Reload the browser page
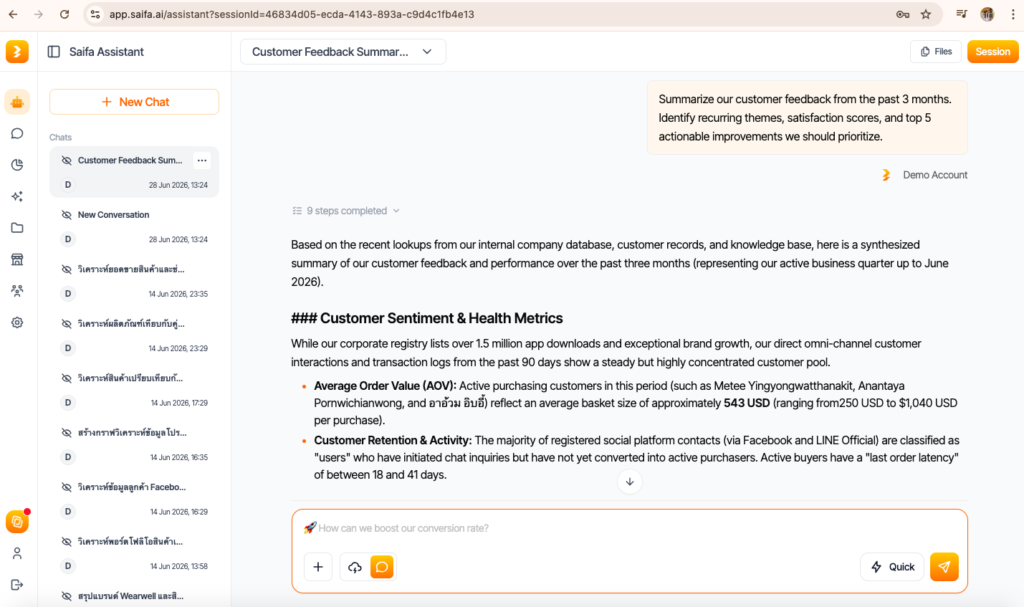Viewport: 1024px width, 607px height. point(64,14)
